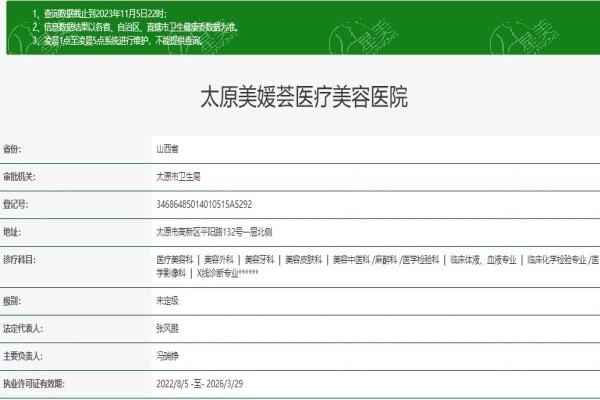Click the province value 山西省
This screenshot has width=600, height=400.
(168, 149)
